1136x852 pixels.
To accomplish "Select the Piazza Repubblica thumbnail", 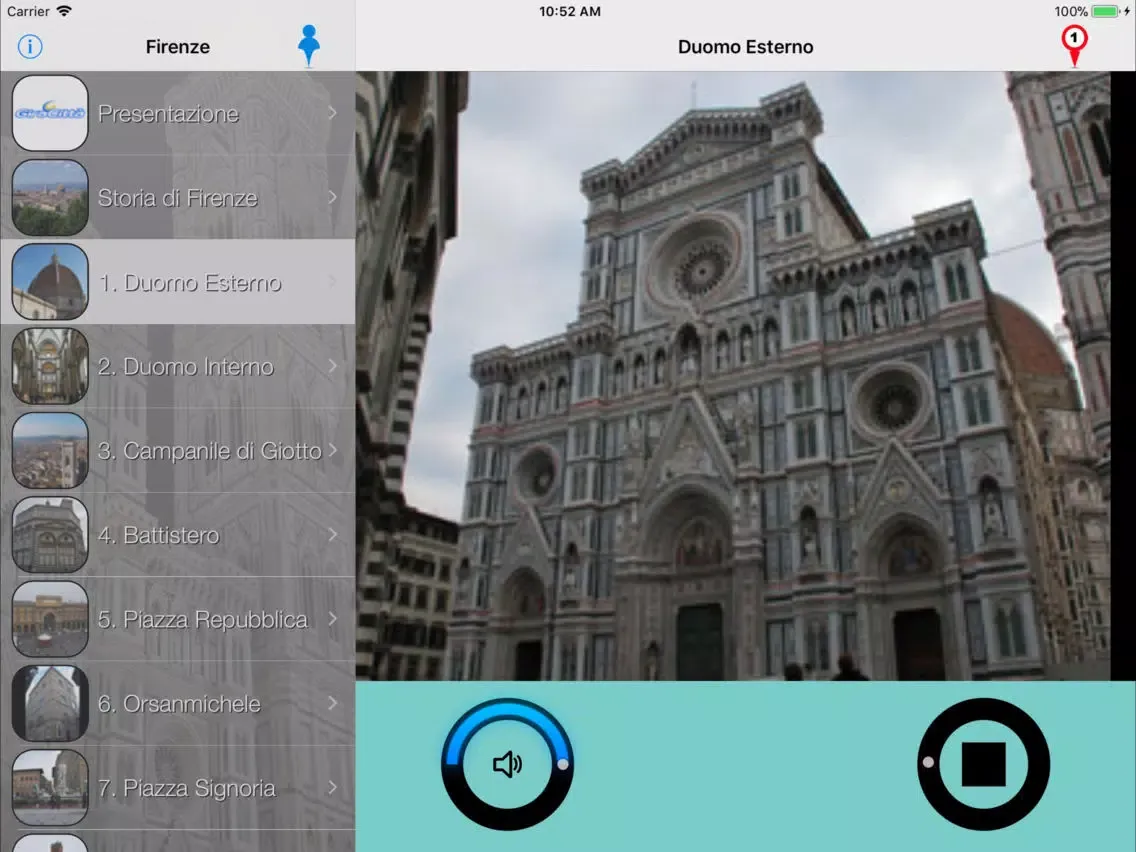I will (x=50, y=619).
